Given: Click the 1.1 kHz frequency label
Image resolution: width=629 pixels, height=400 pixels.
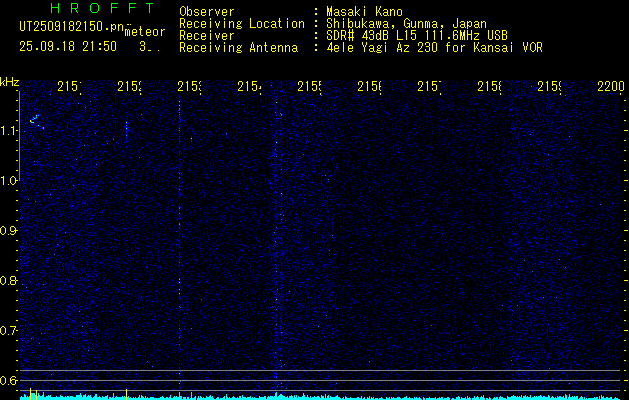Looking at the screenshot, I should point(8,130).
